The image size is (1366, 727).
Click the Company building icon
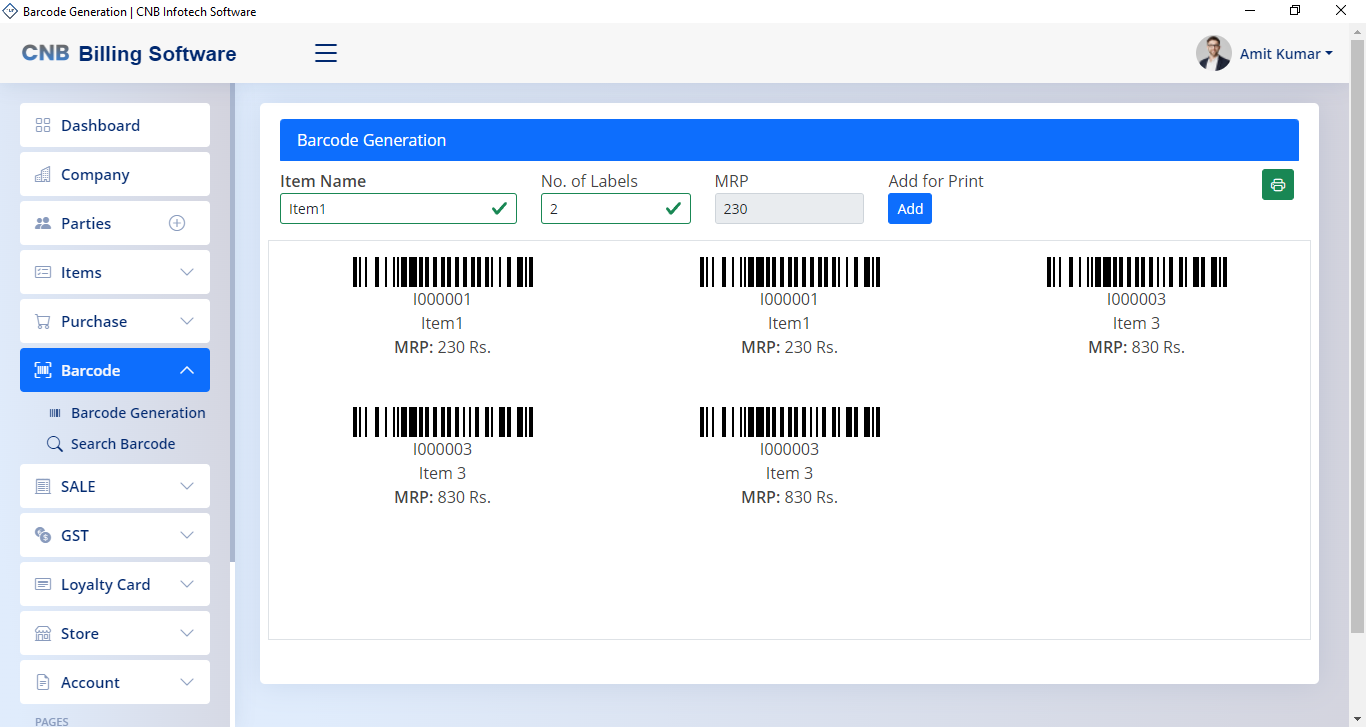tap(43, 174)
